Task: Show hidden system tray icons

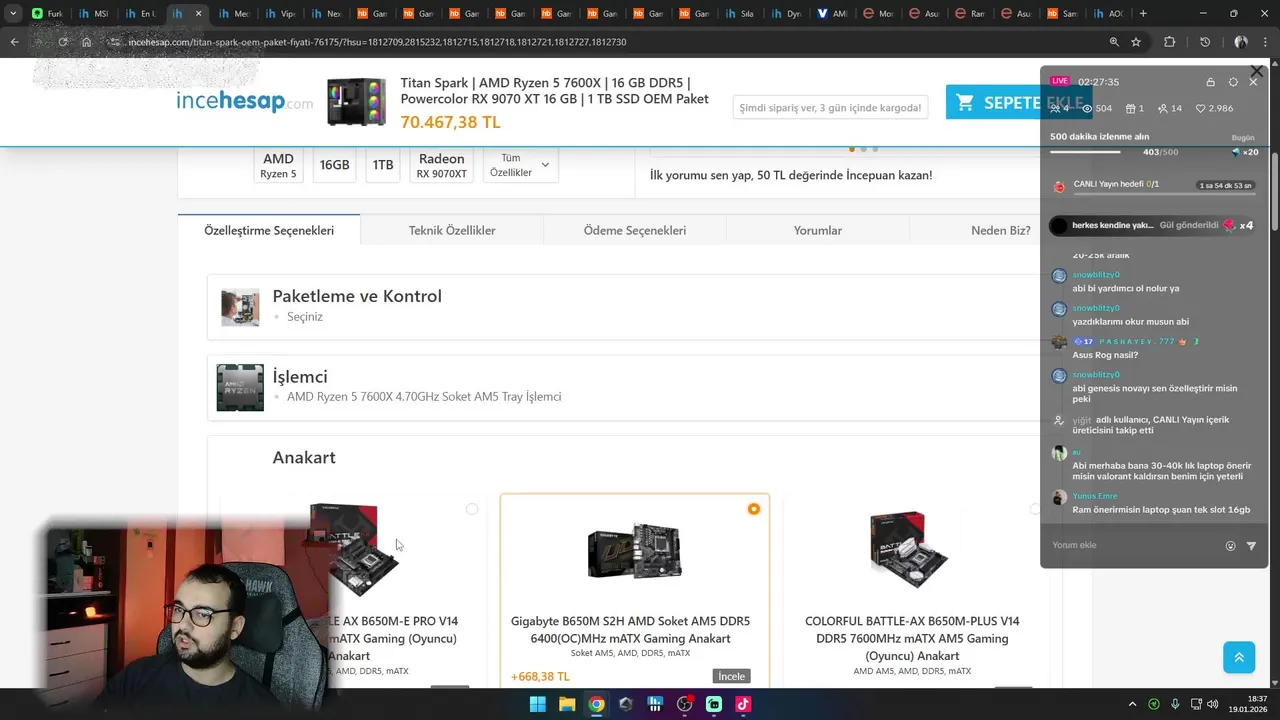Action: click(1132, 704)
